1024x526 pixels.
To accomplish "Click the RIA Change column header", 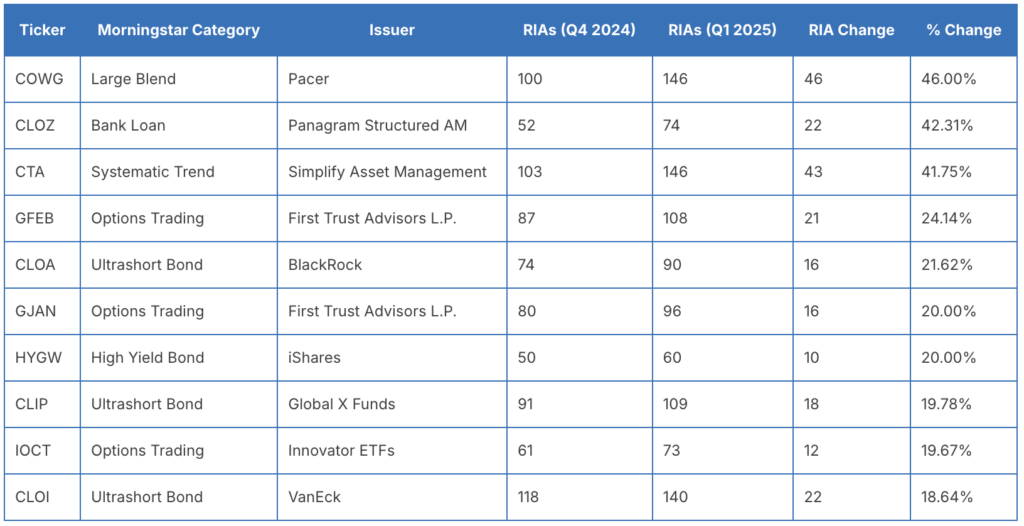I will (852, 30).
